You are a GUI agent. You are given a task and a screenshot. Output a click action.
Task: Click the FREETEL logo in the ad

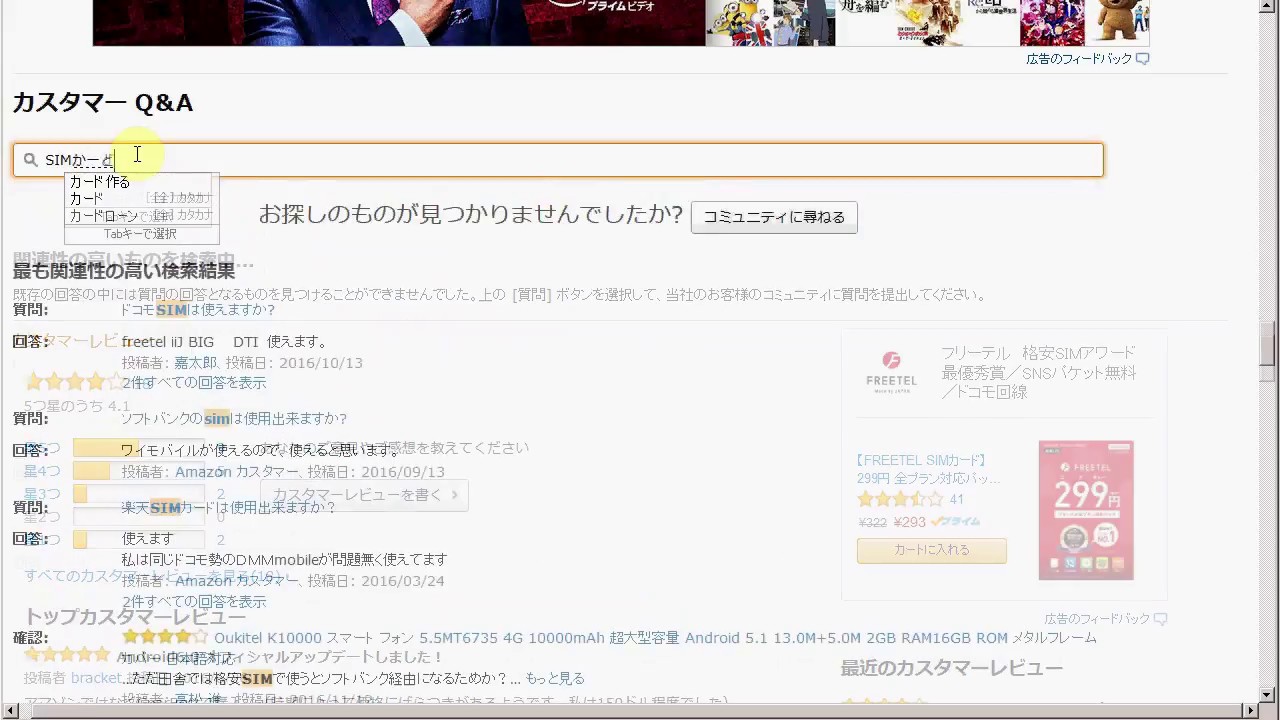[x=891, y=371]
